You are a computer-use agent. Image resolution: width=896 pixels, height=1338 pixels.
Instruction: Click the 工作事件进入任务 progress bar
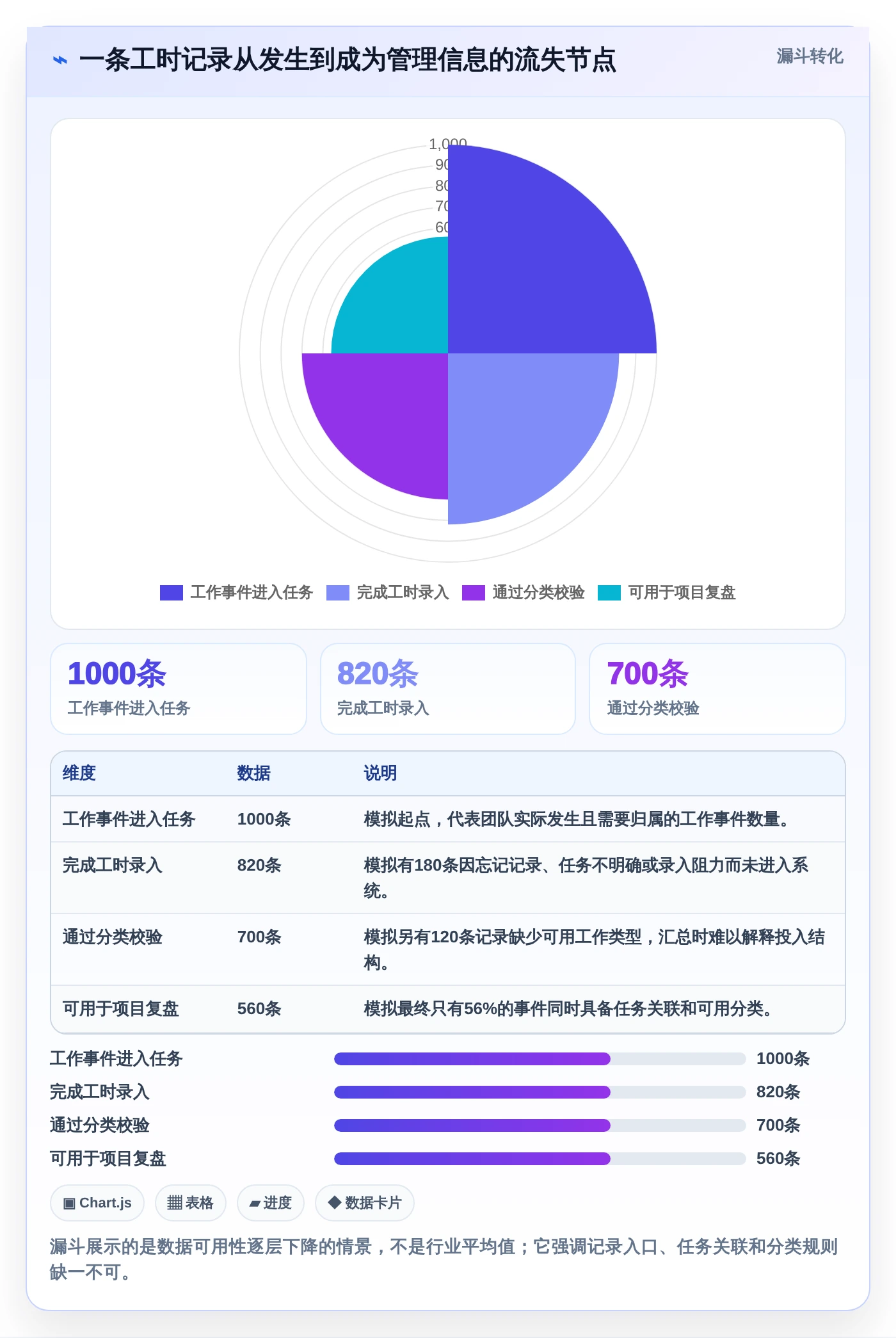tap(540, 1059)
